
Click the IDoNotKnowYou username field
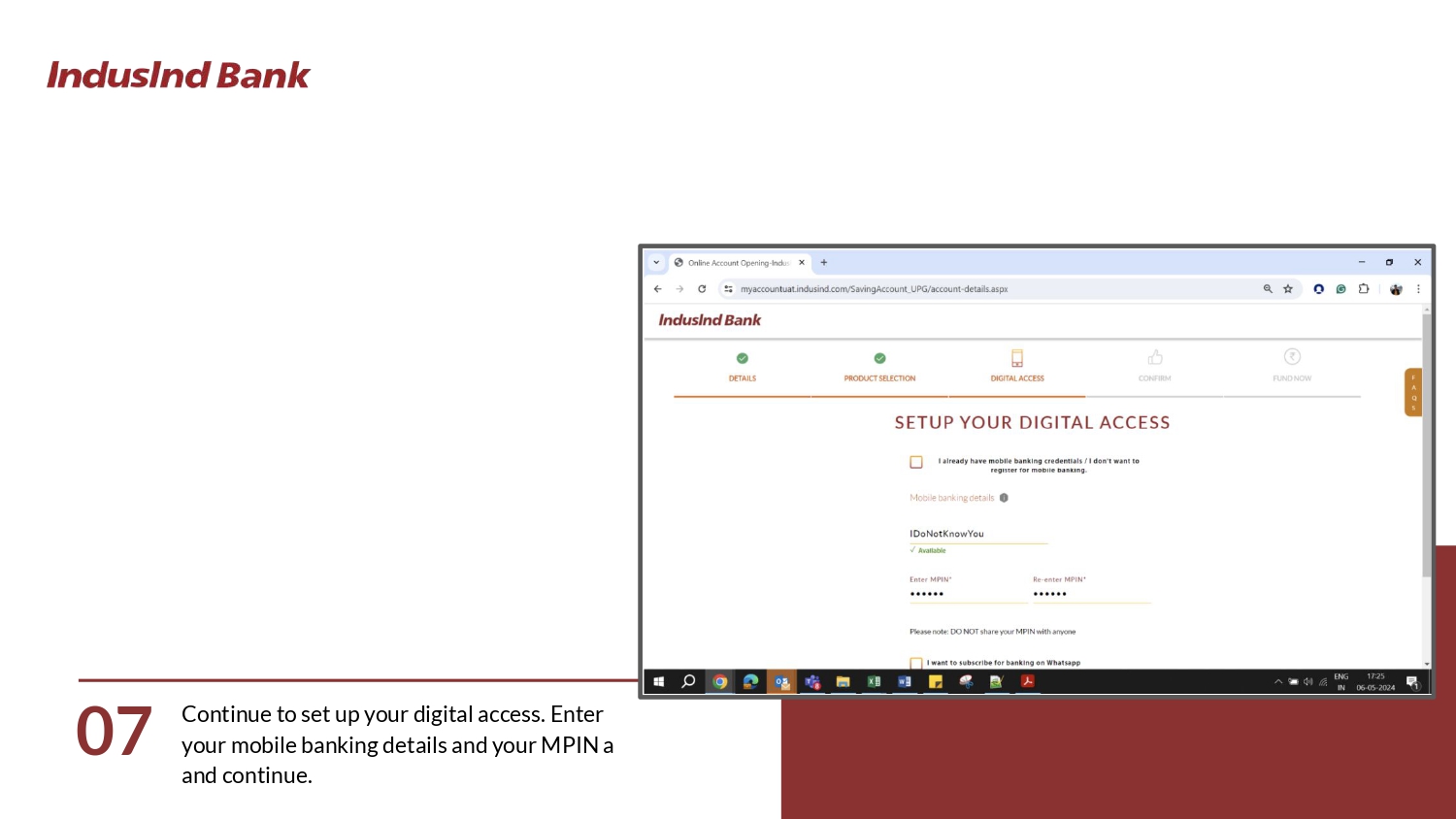click(978, 534)
